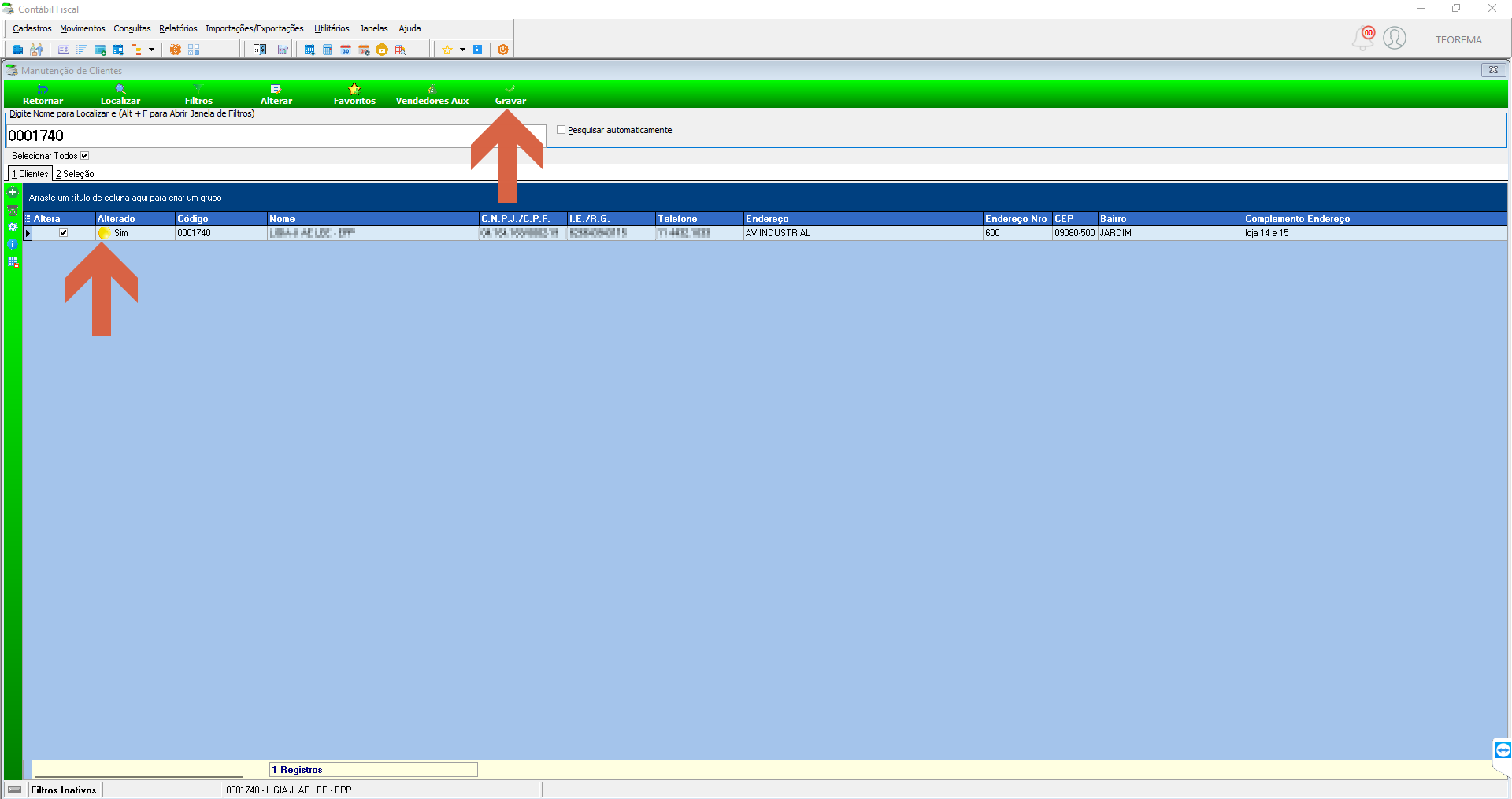Click the Favoritos button
This screenshot has height=799, width=1512.
(x=354, y=94)
